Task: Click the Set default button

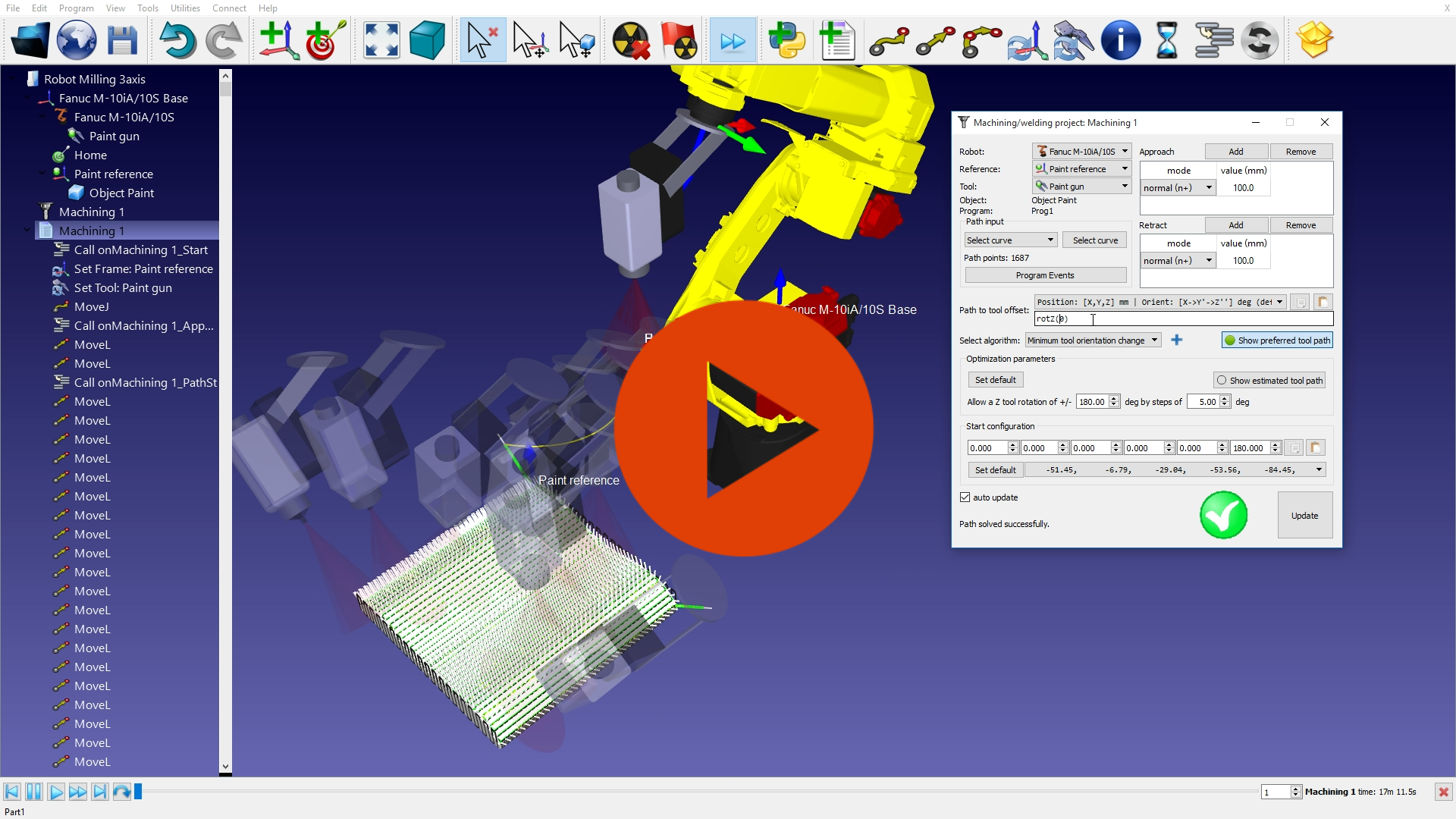Action: coord(996,379)
